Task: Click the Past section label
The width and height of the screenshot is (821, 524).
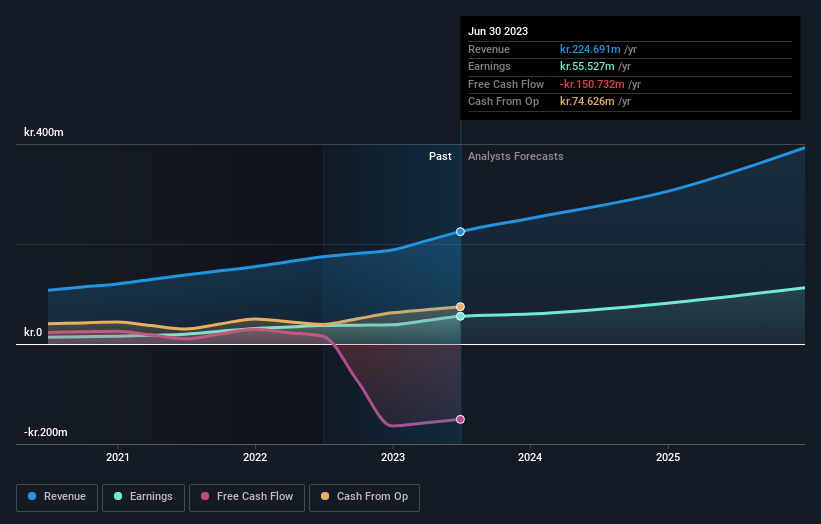Action: 440,156
